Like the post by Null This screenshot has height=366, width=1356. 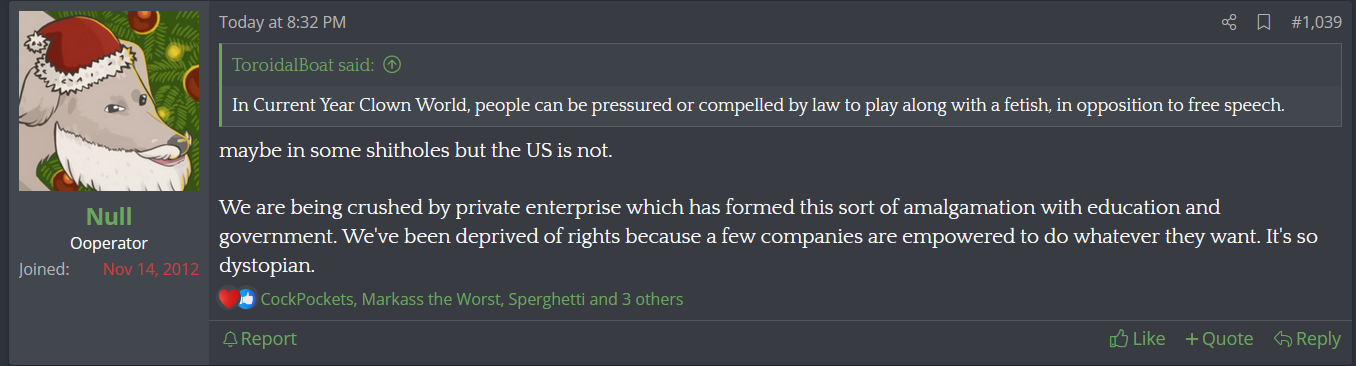(1137, 339)
